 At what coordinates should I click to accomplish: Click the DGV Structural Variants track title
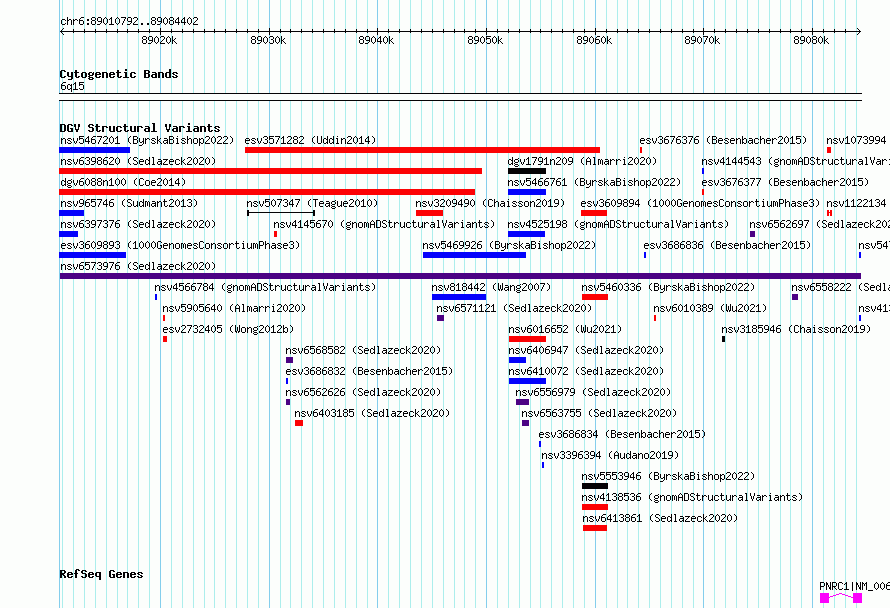140,128
